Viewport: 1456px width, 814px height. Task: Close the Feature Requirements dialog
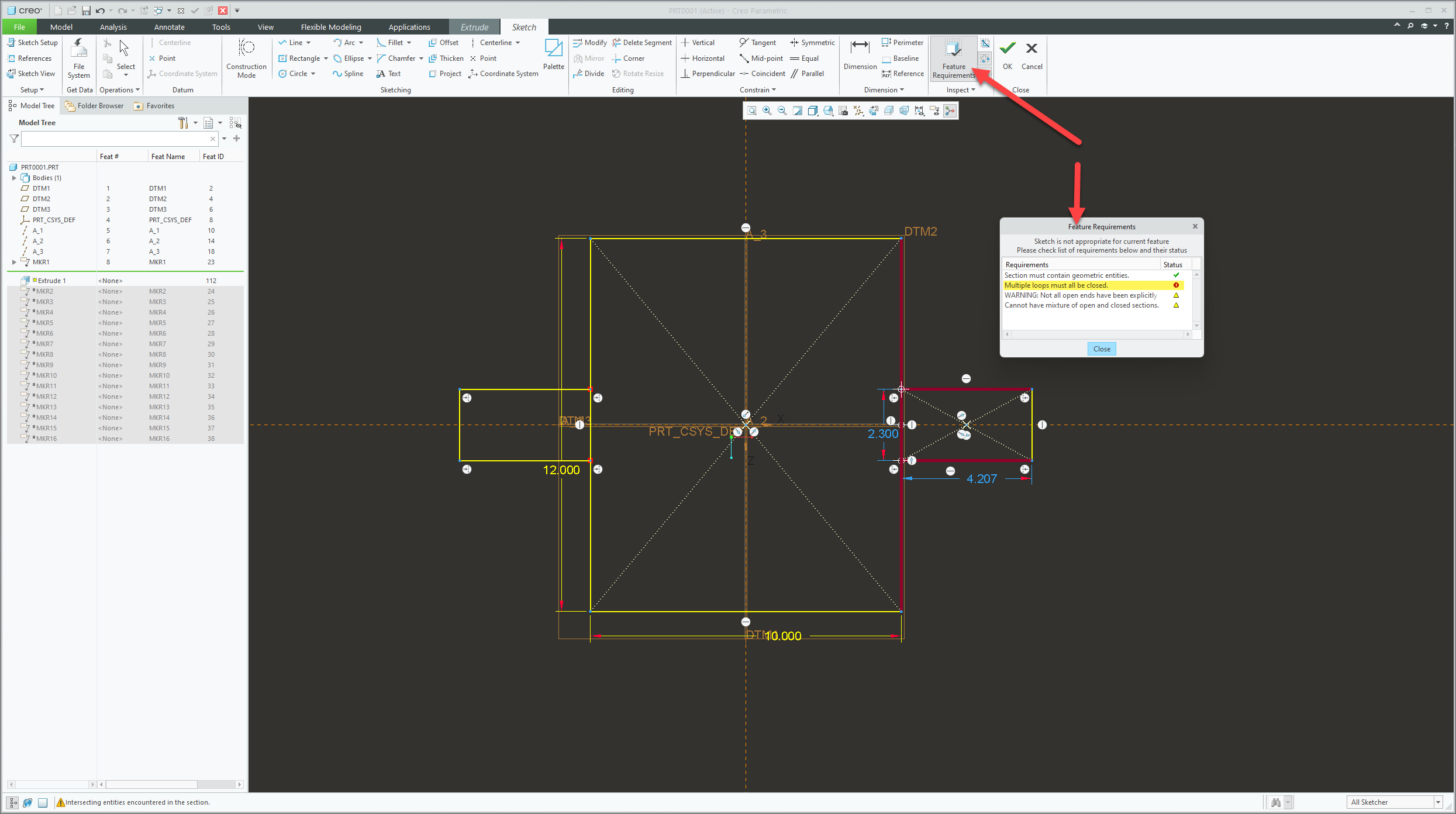point(1102,349)
